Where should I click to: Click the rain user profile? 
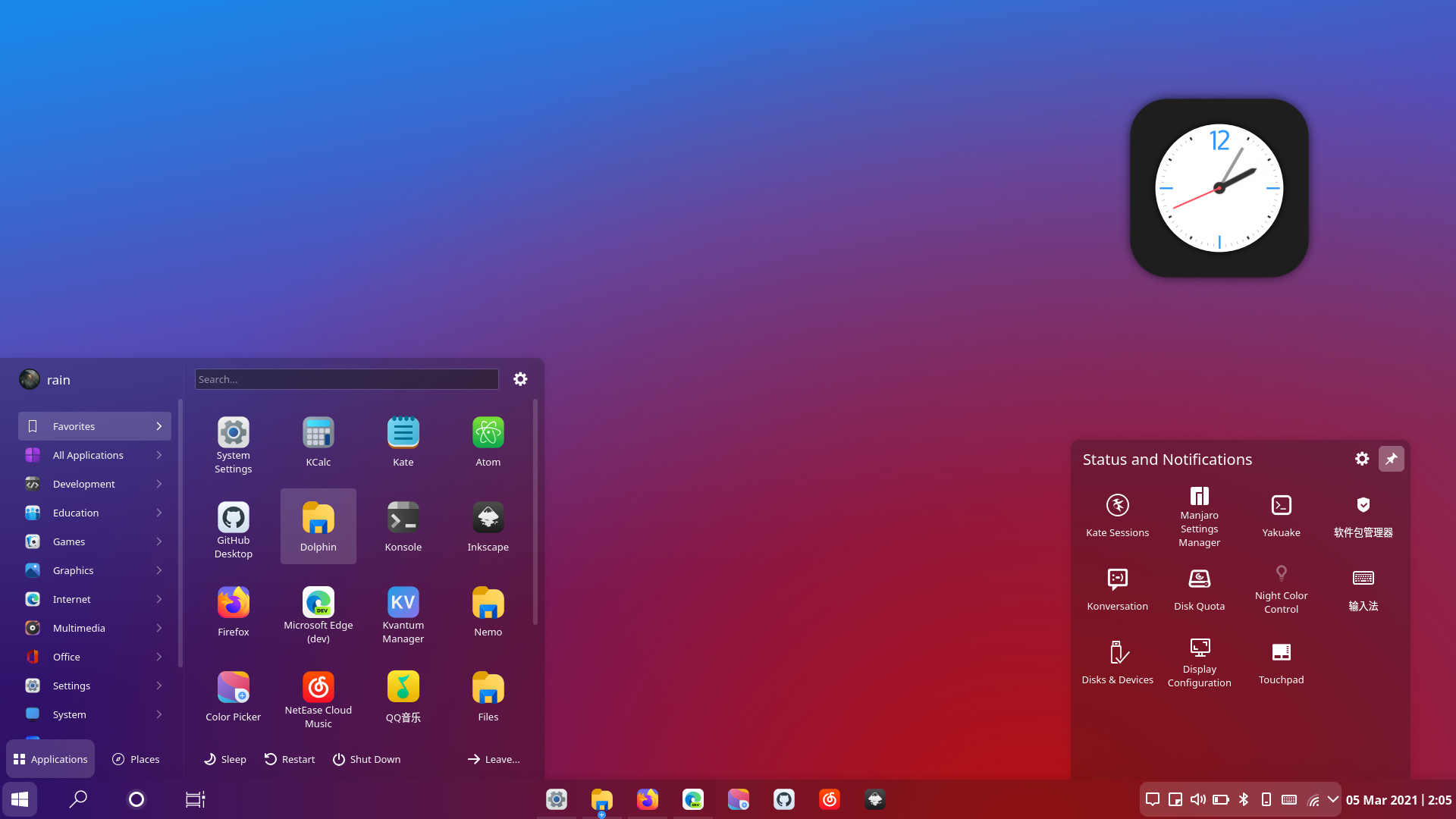(x=45, y=379)
